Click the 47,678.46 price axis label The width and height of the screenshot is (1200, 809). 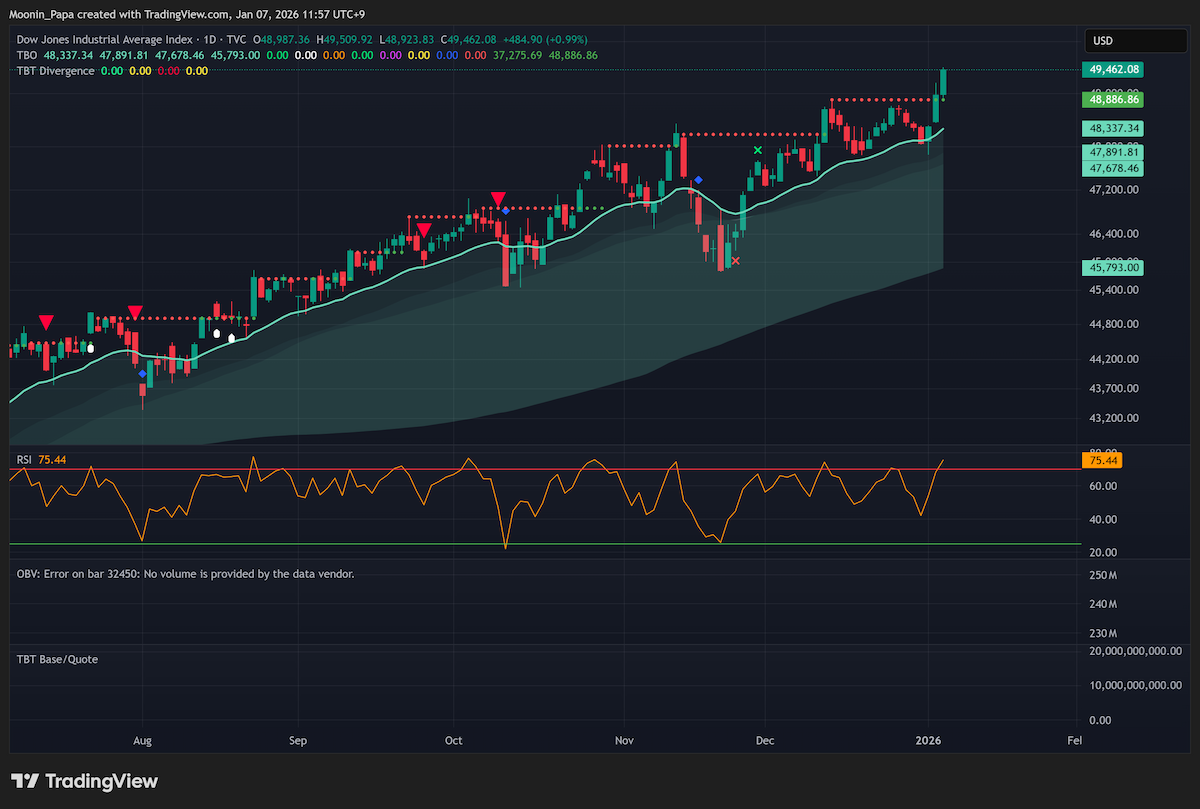coord(1115,169)
